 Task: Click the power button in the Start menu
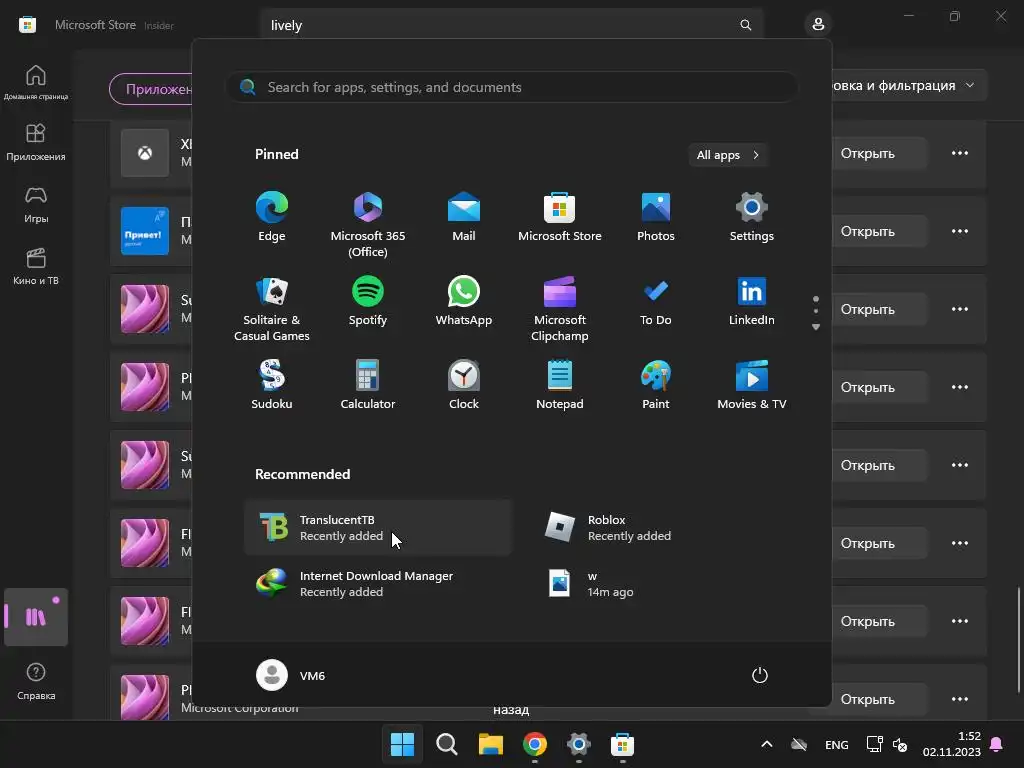click(760, 675)
